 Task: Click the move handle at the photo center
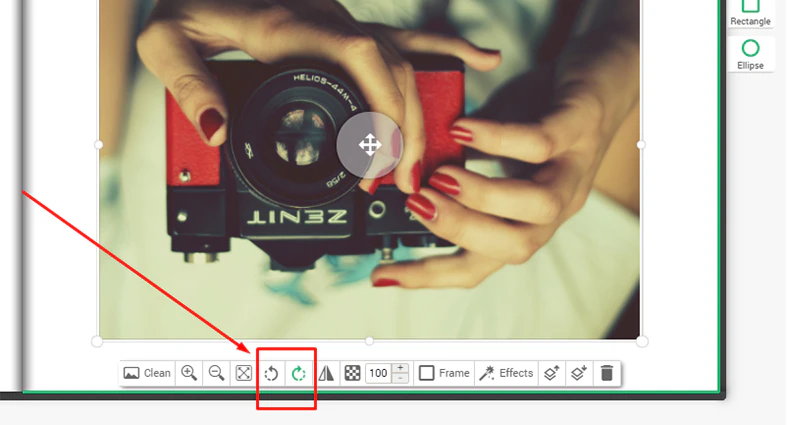coord(369,145)
